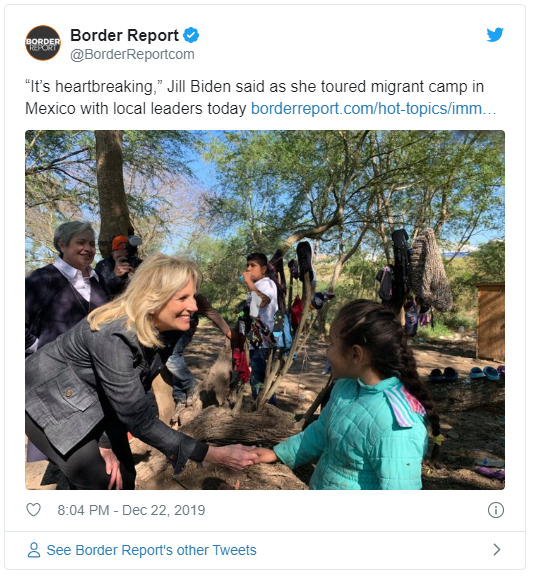Viewport: 535px width, 576px height.
Task: Like the tweet with the heart icon
Action: 33,510
